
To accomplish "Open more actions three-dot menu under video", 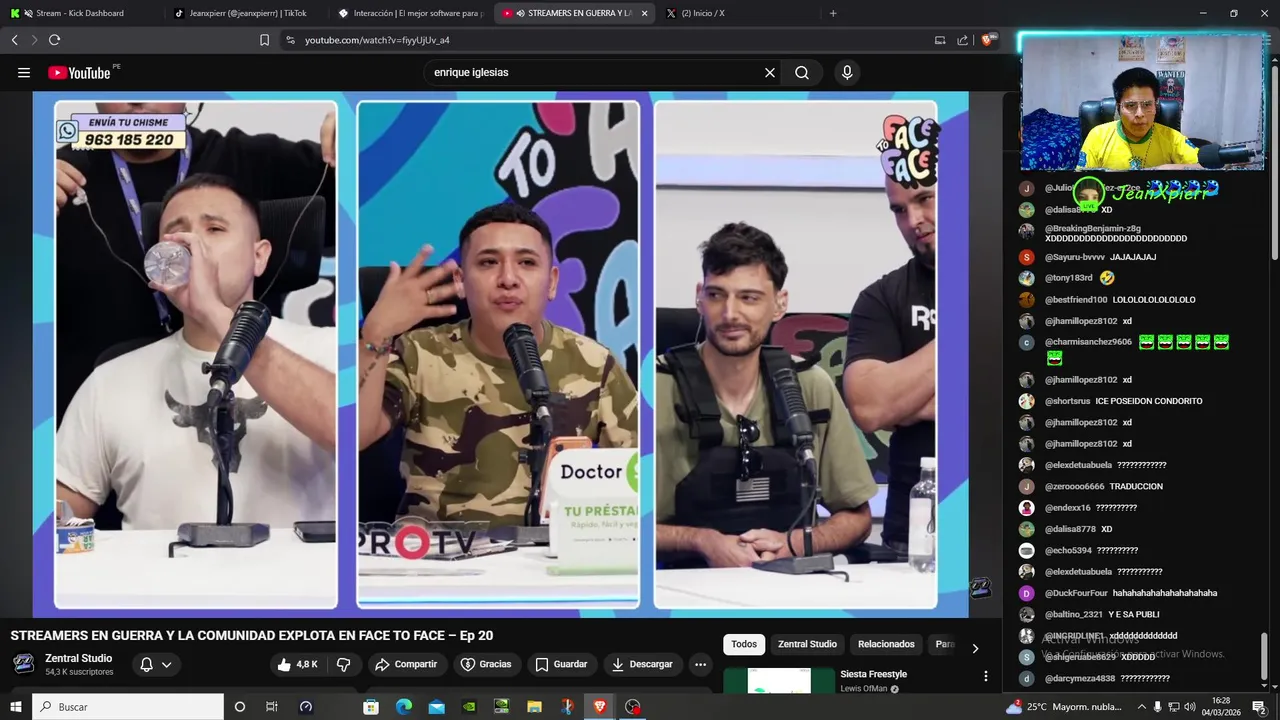I will pos(700,664).
